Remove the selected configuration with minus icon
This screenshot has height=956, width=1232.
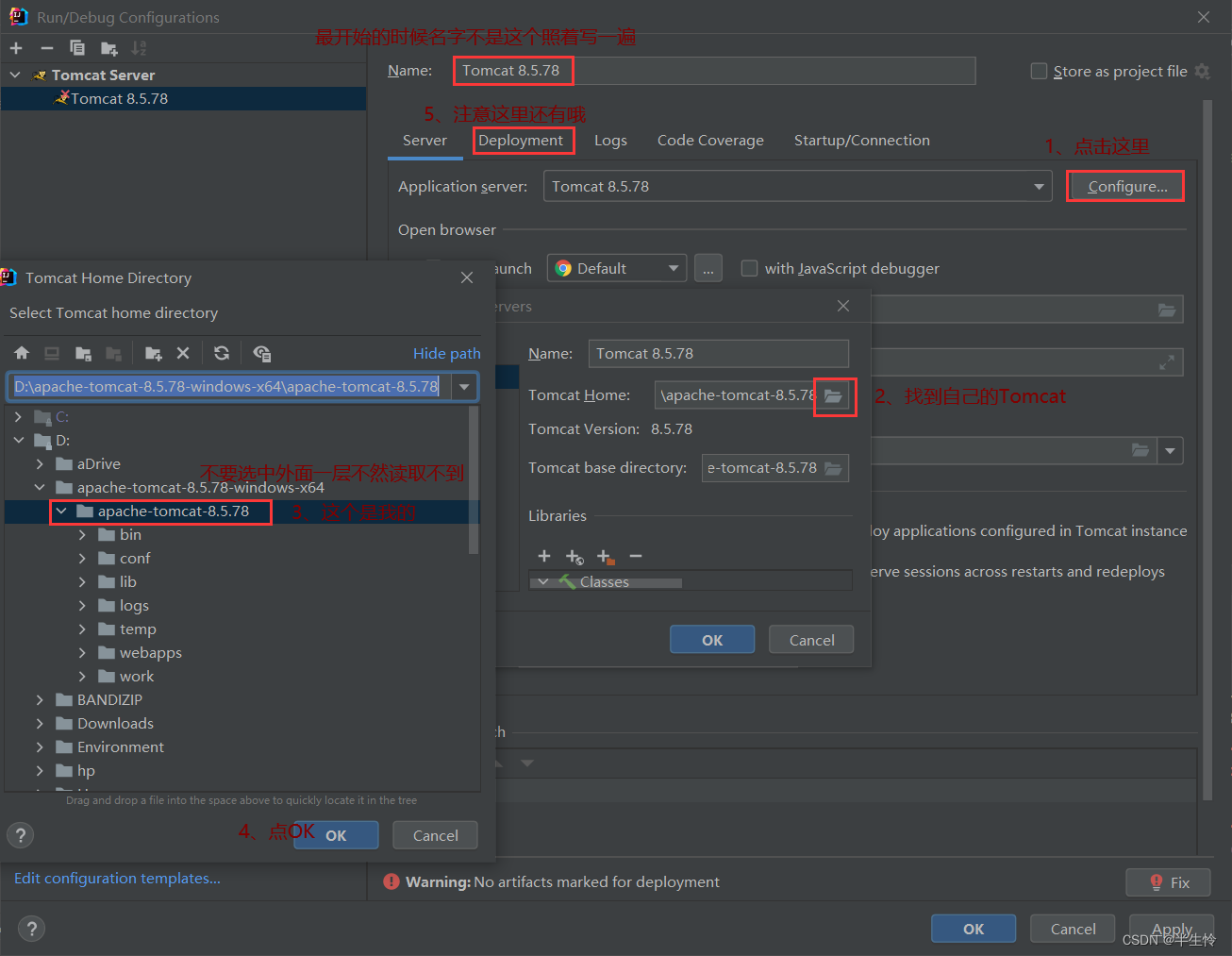point(47,48)
